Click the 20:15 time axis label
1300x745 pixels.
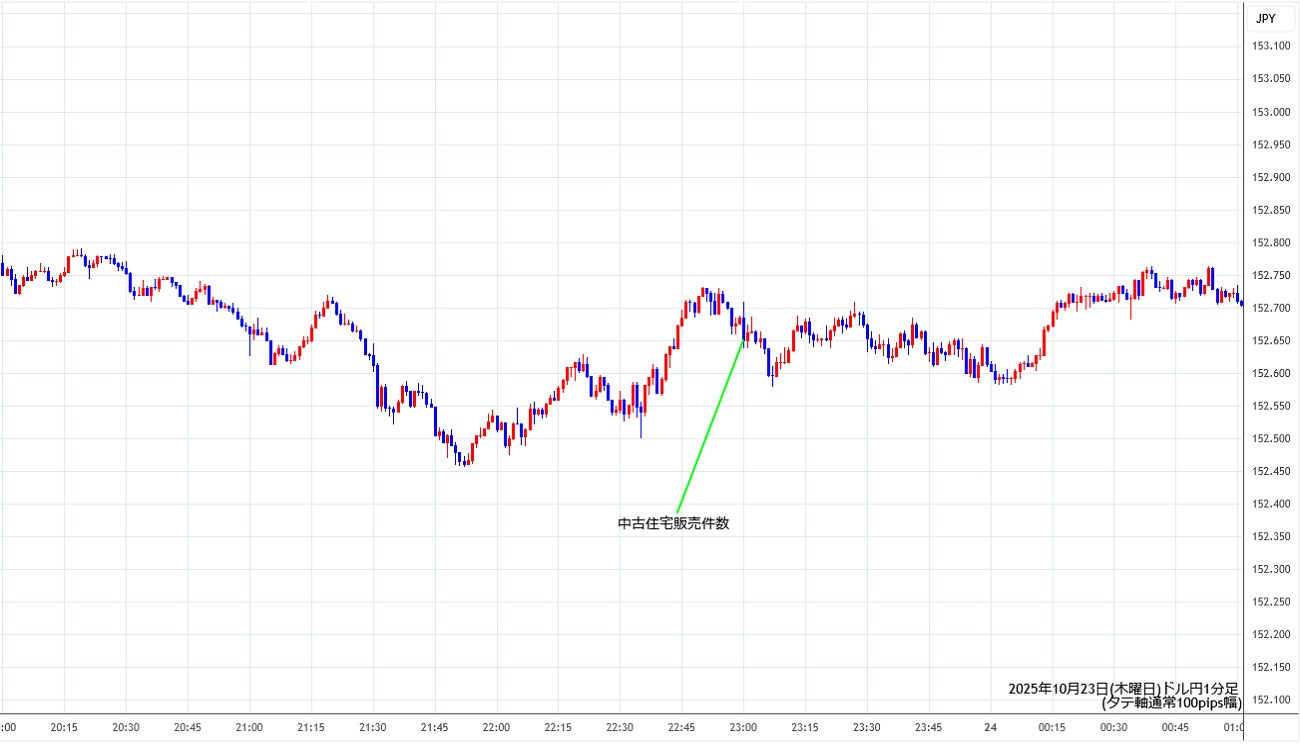pos(64,728)
